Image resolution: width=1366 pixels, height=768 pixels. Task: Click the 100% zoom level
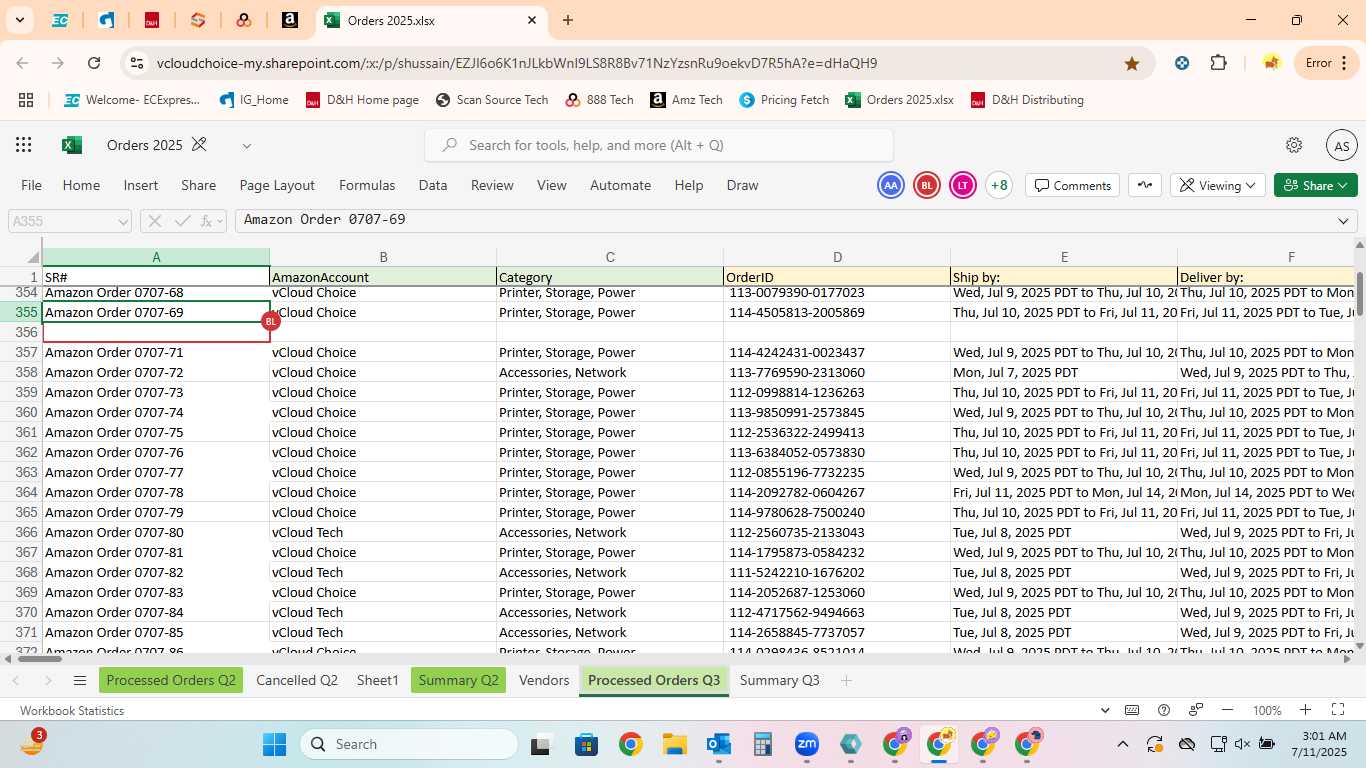(1267, 710)
